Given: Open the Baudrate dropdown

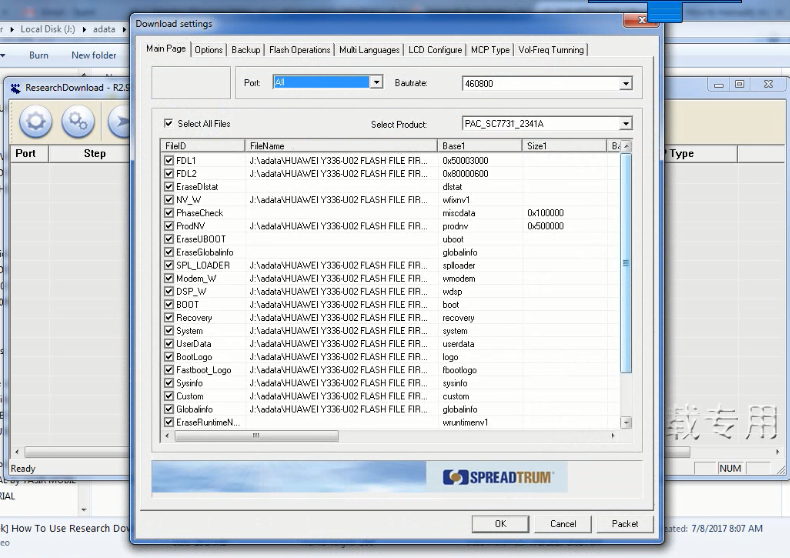Looking at the screenshot, I should pyautogui.click(x=626, y=84).
